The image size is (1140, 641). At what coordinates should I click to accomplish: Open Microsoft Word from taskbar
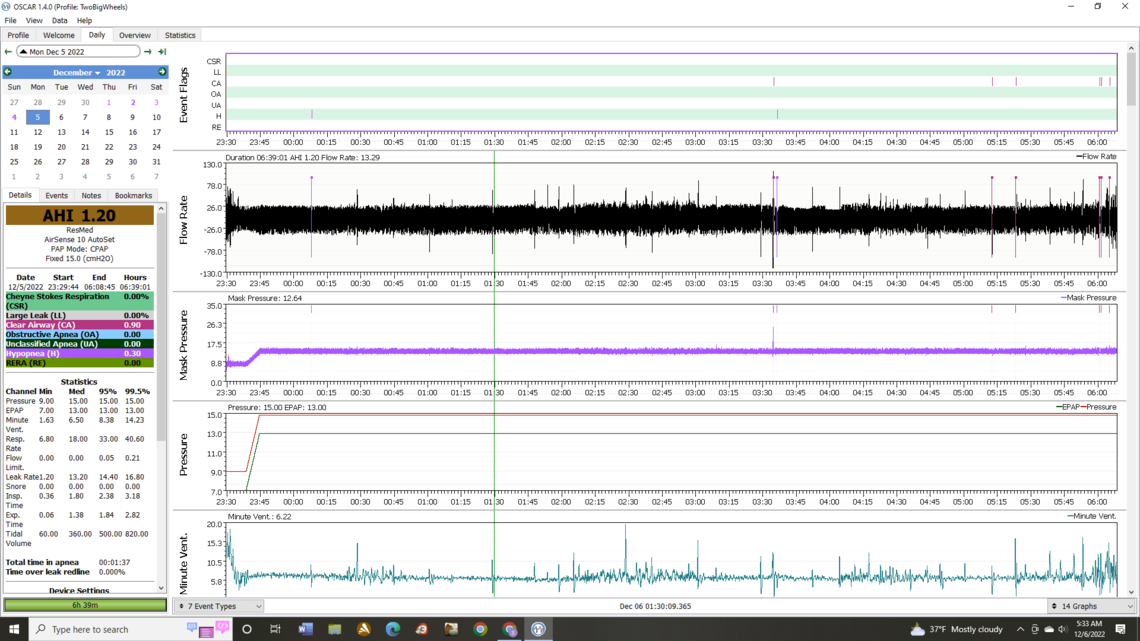coord(305,629)
